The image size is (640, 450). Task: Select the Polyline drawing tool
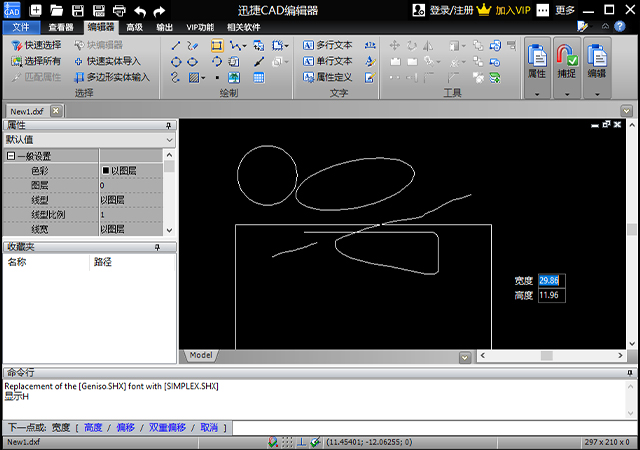pos(235,45)
